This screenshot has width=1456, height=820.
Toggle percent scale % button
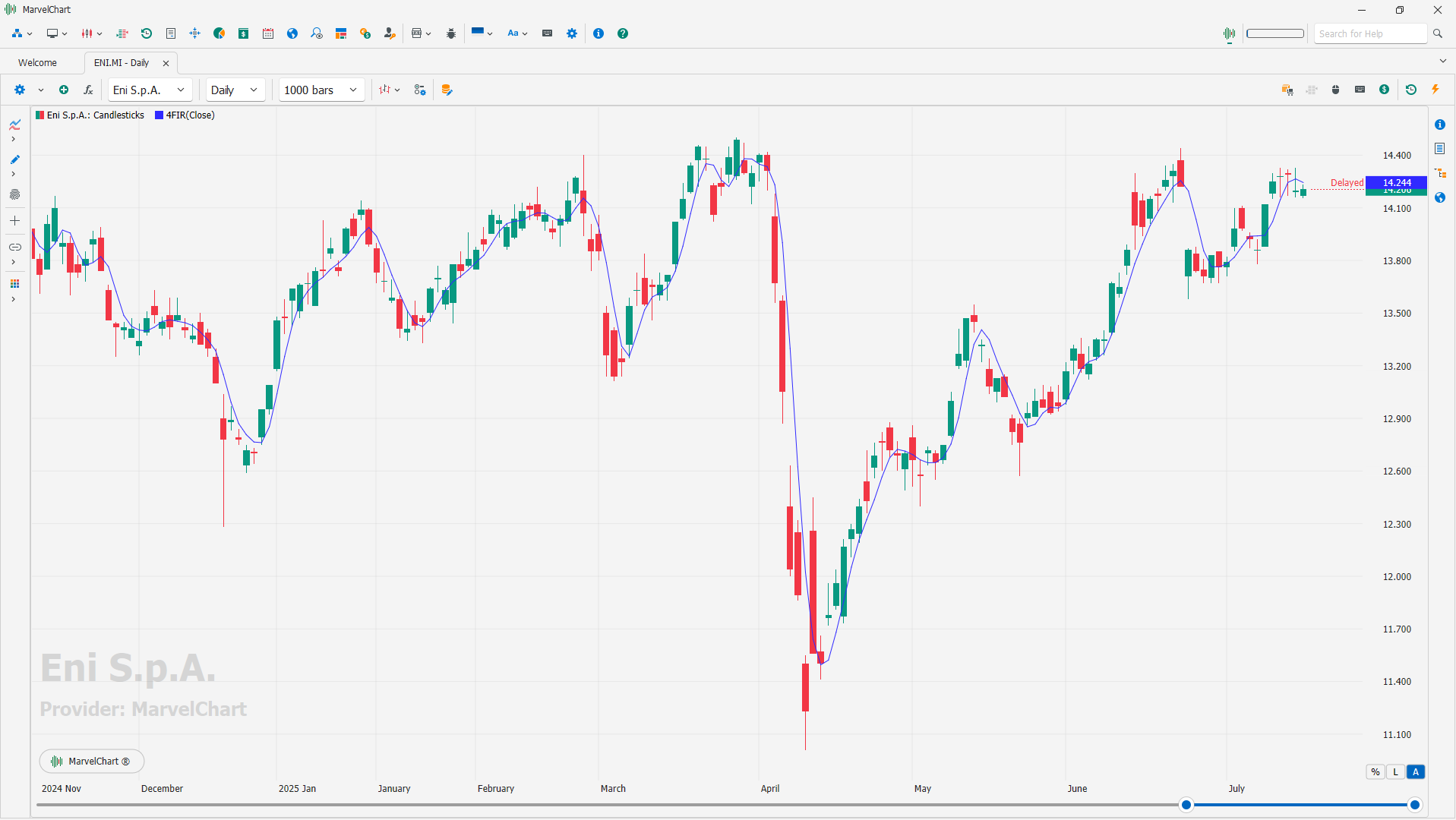1375,772
